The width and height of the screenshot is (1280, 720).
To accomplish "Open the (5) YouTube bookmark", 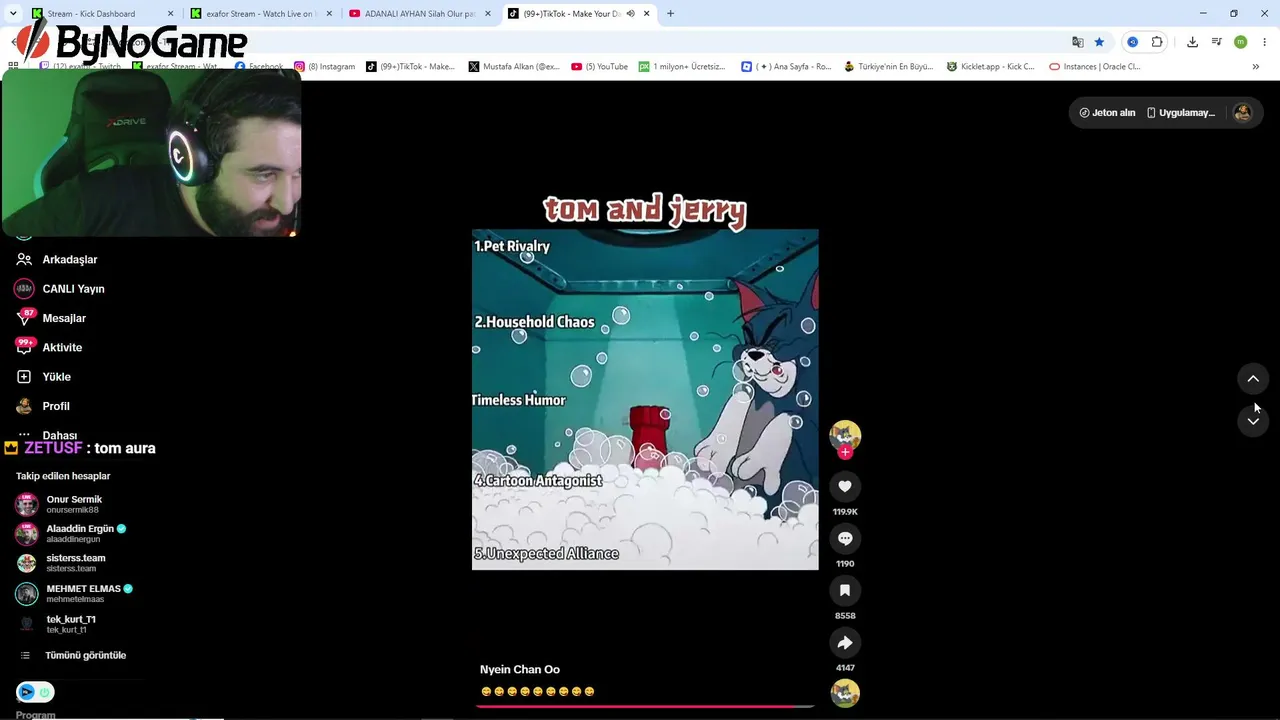I will point(600,67).
